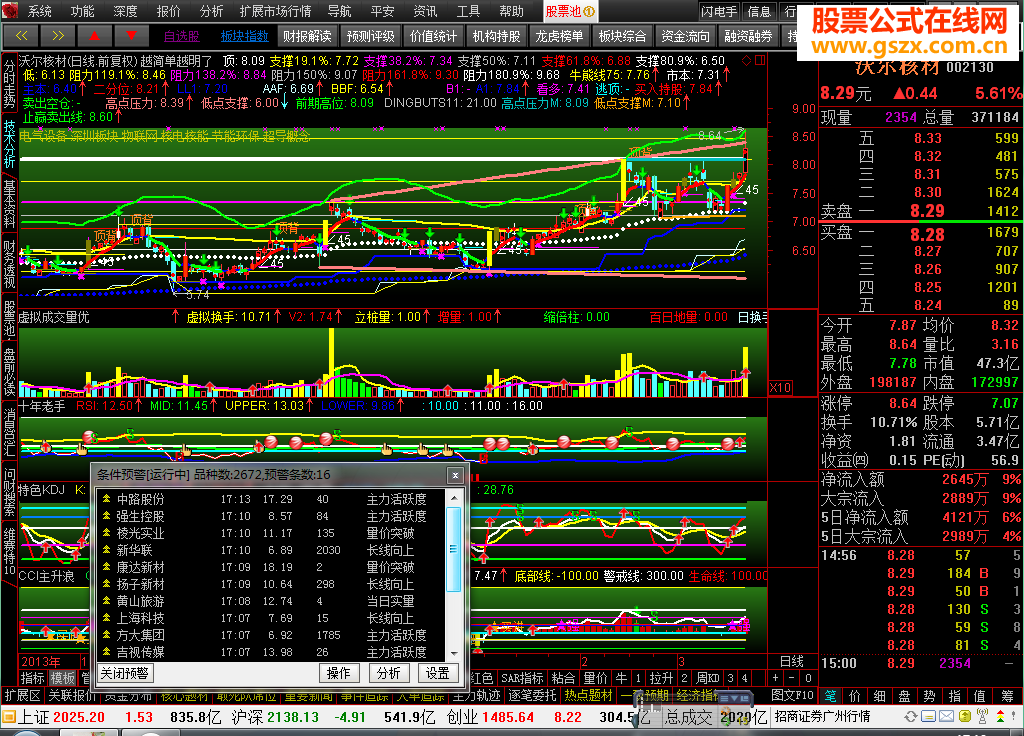This screenshot has height=736, width=1024.
Task: Toggle the 笔 tick view tab
Action: tap(829, 696)
